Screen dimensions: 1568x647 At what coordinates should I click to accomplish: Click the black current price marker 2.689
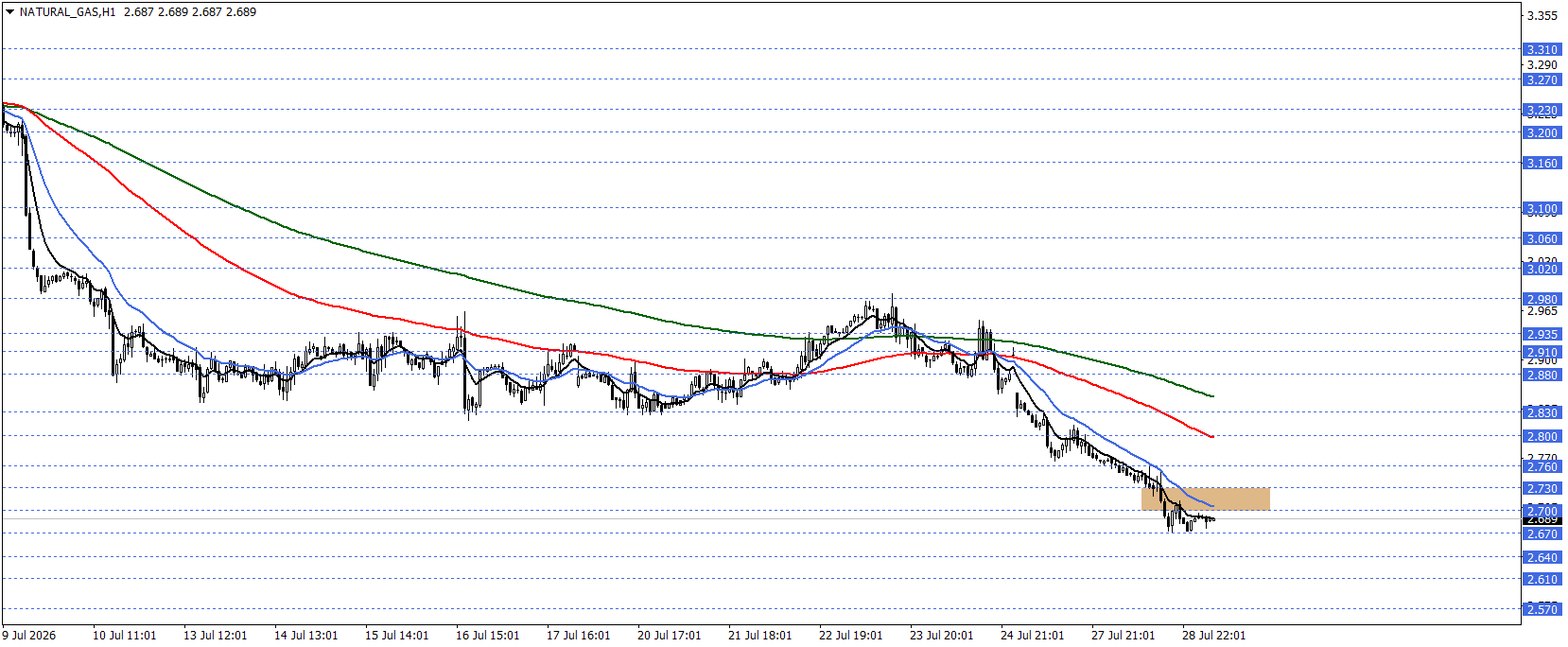coord(1542,519)
